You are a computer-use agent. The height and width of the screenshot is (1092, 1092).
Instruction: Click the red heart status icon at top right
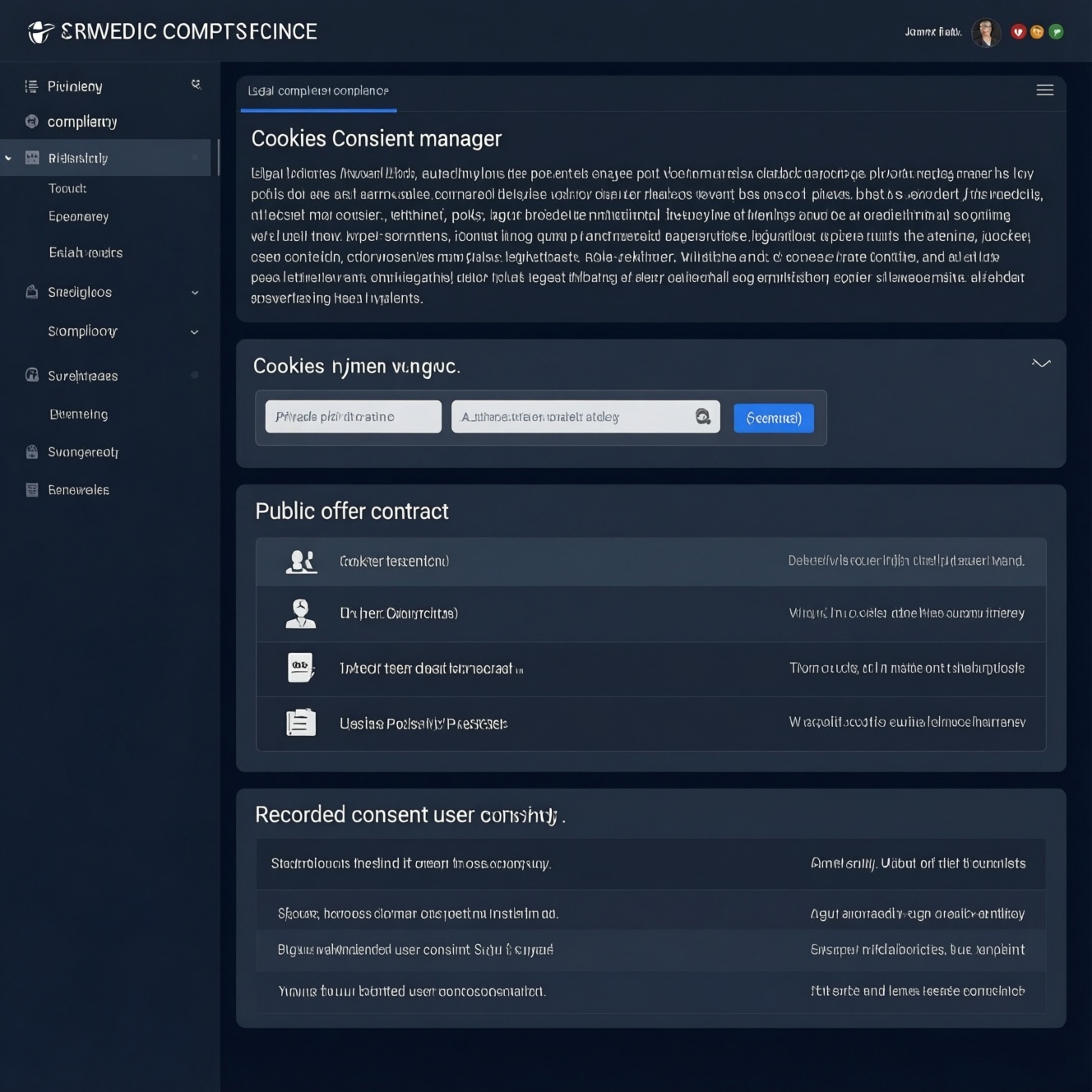[x=1018, y=32]
